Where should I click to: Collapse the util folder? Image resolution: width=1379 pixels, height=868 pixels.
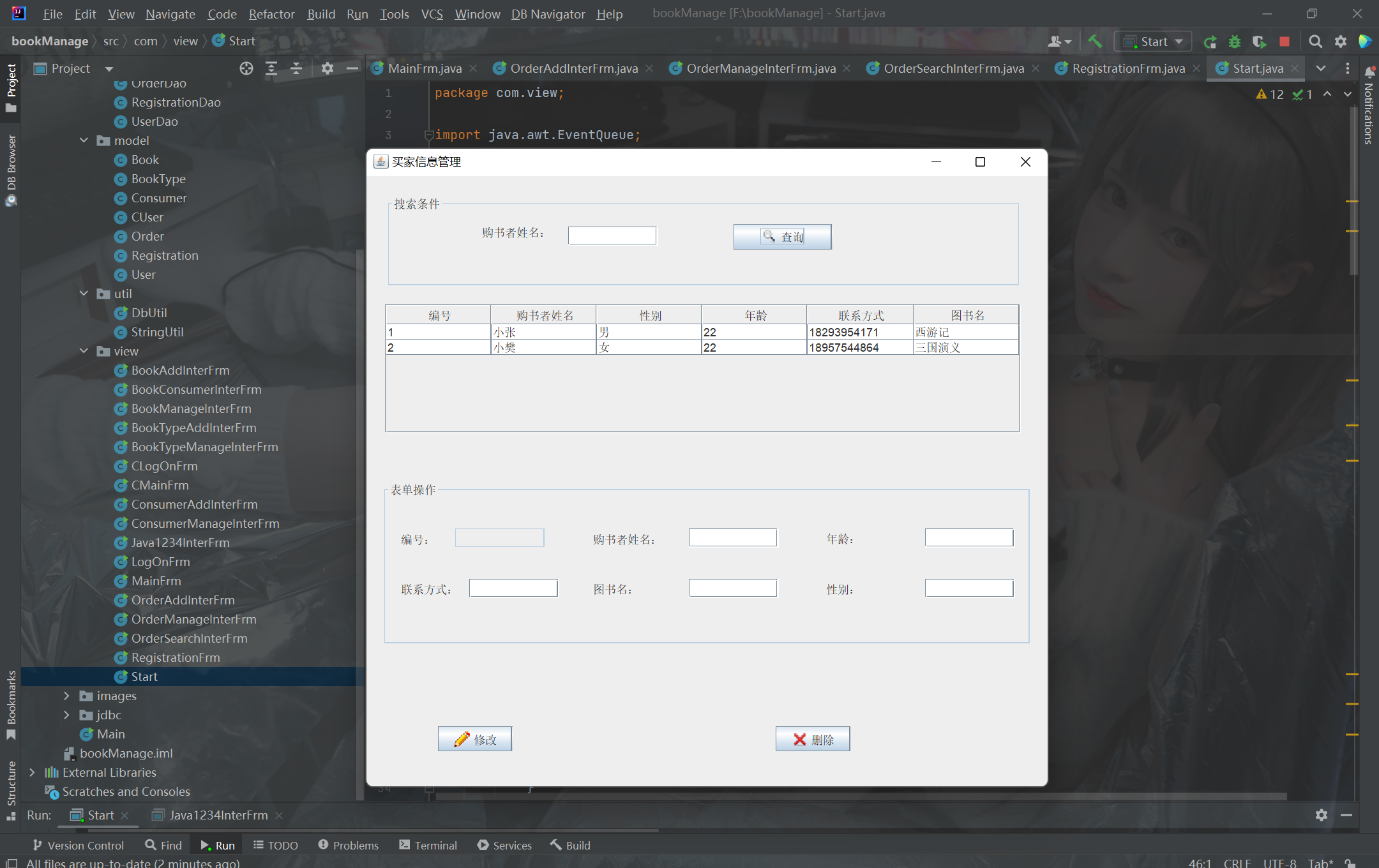point(84,294)
